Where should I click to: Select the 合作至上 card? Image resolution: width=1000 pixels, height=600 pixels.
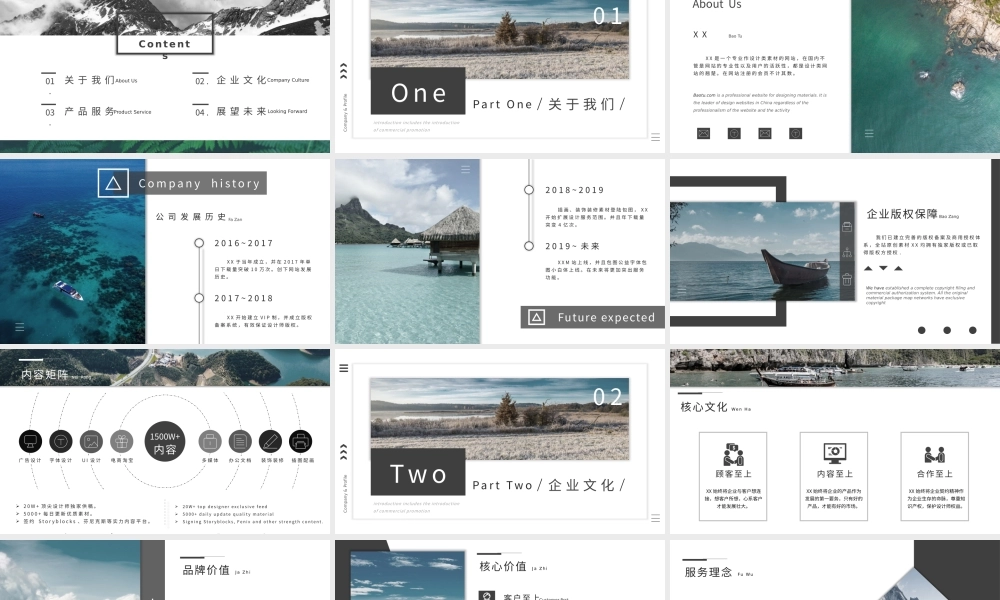[x=934, y=476]
